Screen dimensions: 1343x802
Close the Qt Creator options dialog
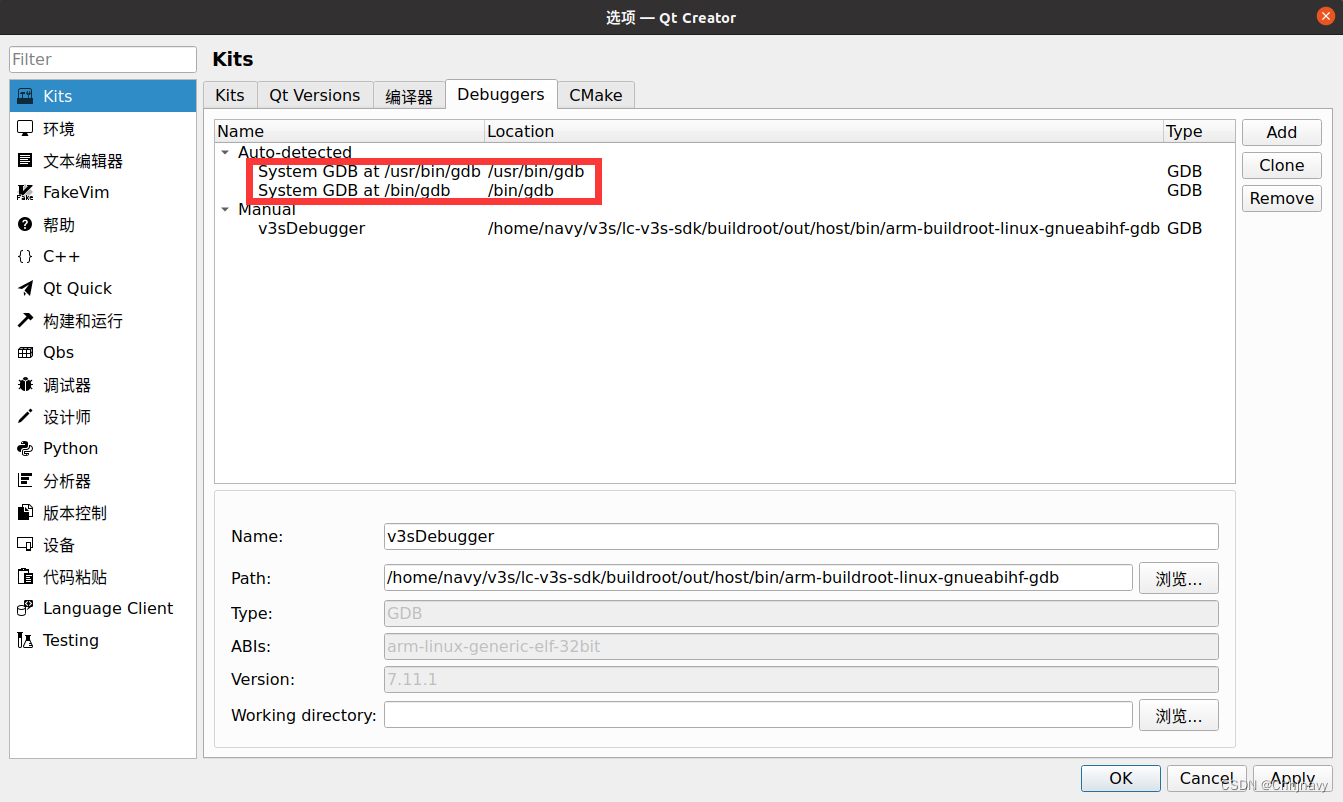tap(1325, 16)
